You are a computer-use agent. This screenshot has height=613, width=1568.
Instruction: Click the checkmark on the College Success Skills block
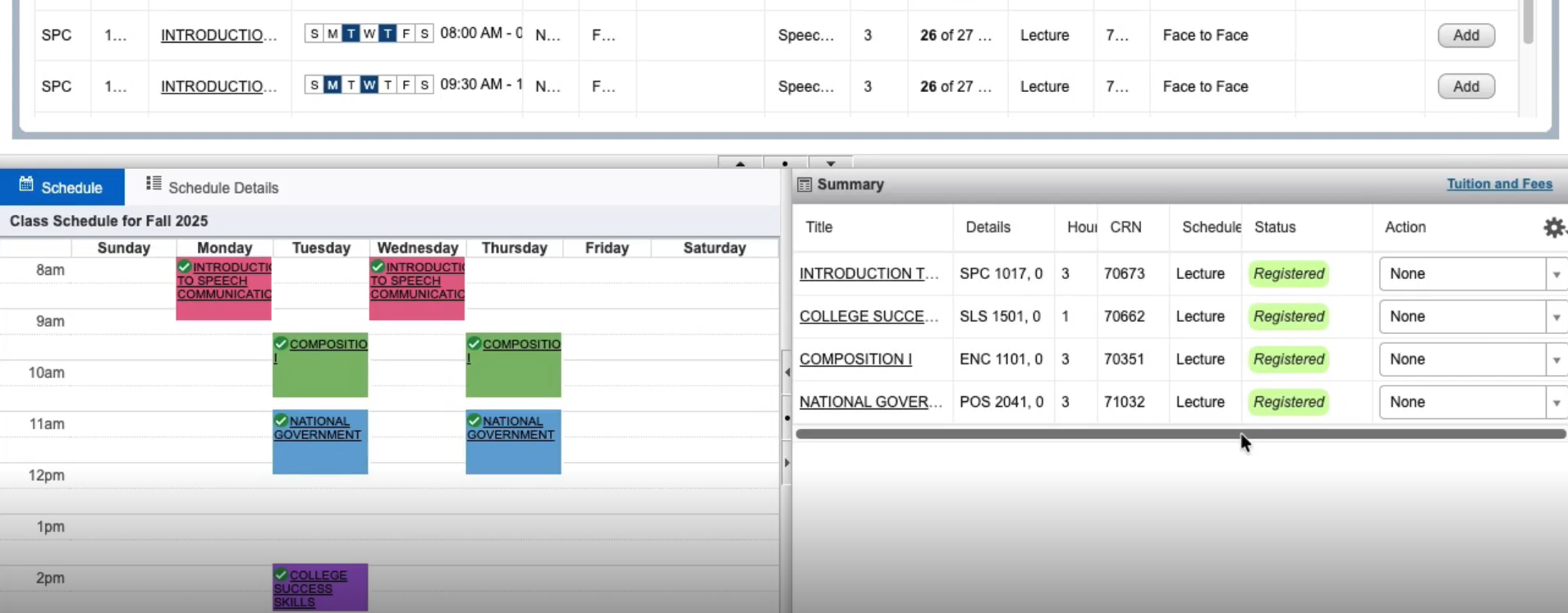click(x=281, y=574)
